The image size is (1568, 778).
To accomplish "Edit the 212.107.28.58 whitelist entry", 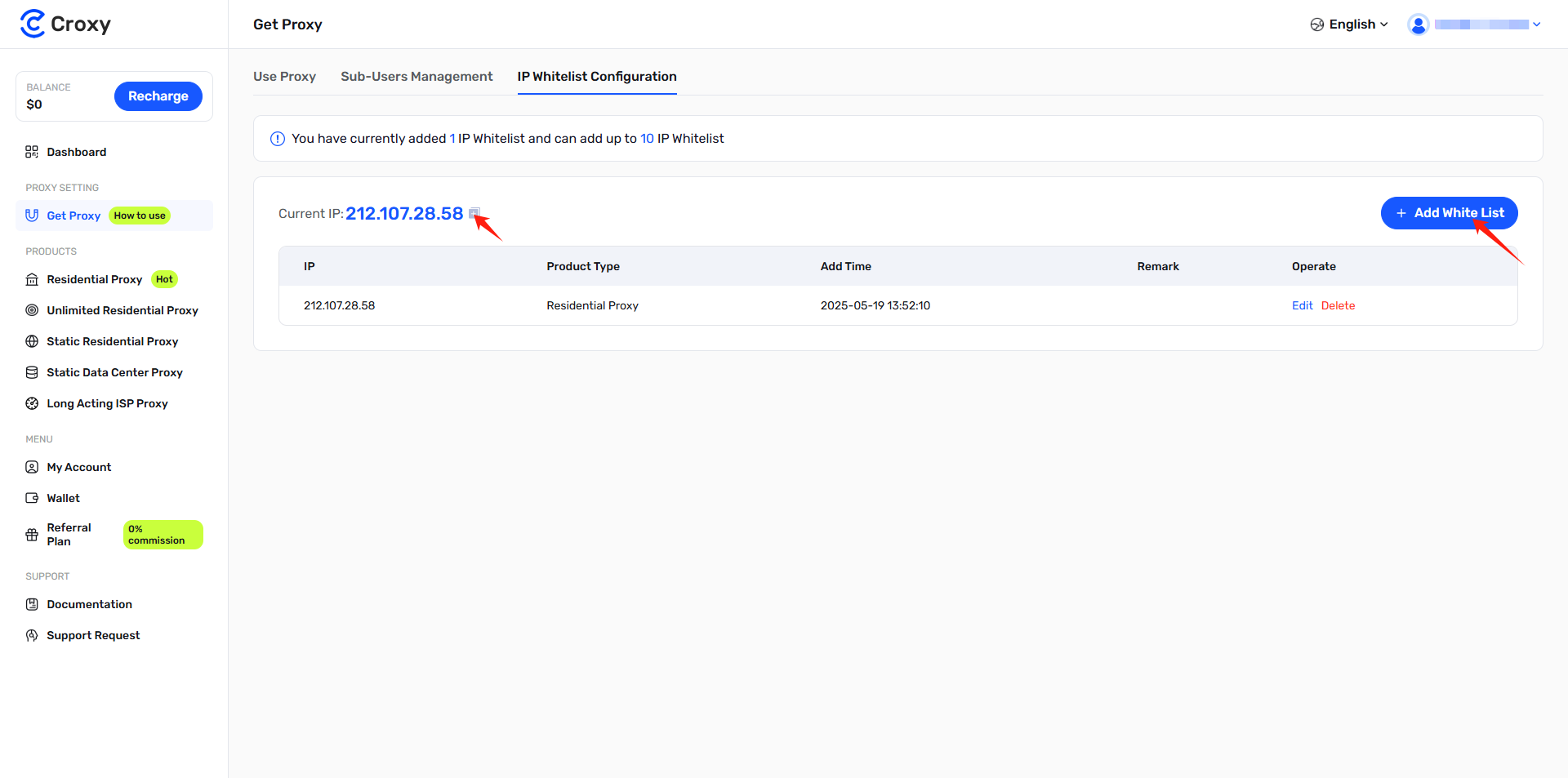I will (x=1303, y=305).
